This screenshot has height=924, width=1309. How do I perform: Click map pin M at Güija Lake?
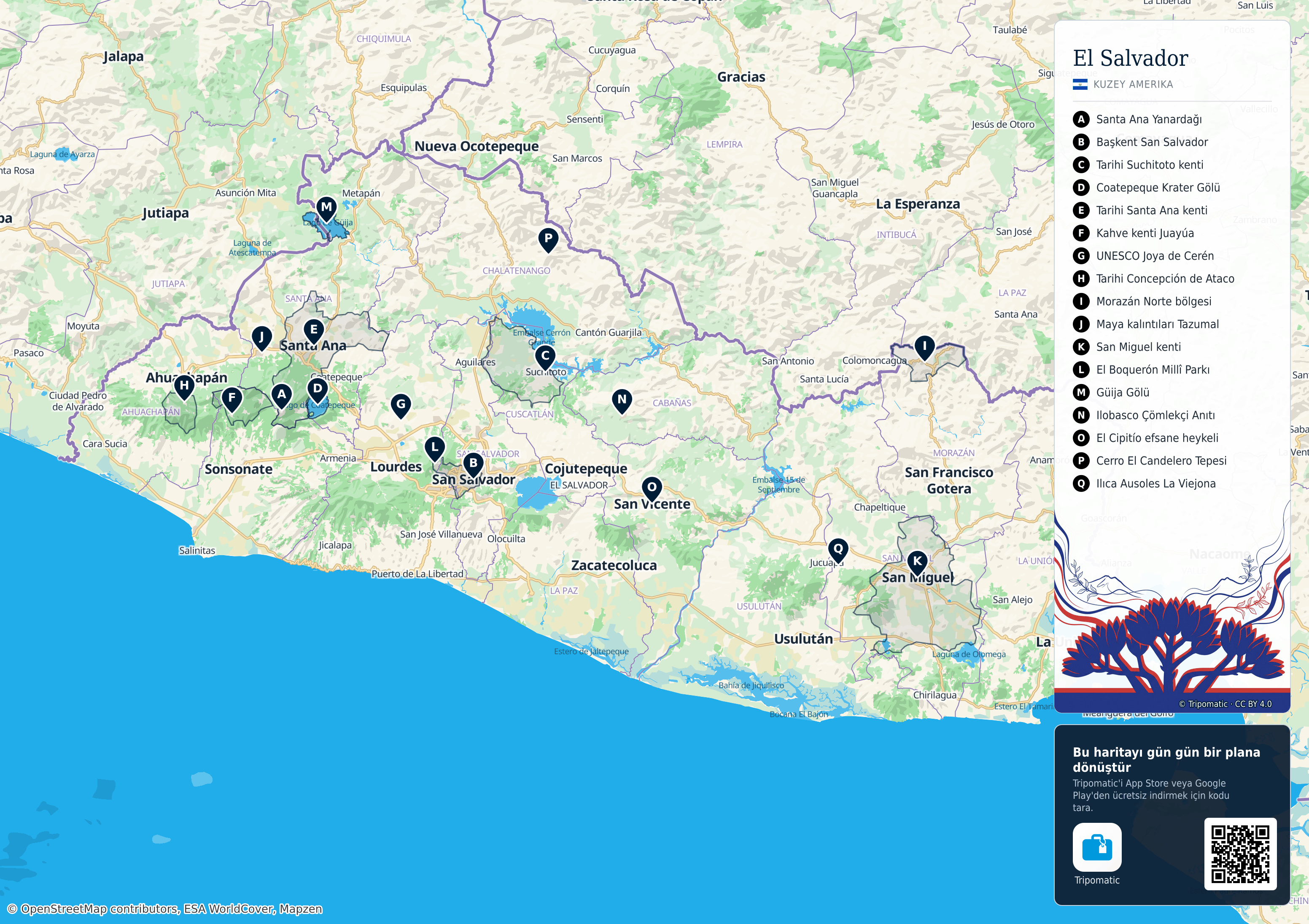(x=327, y=209)
